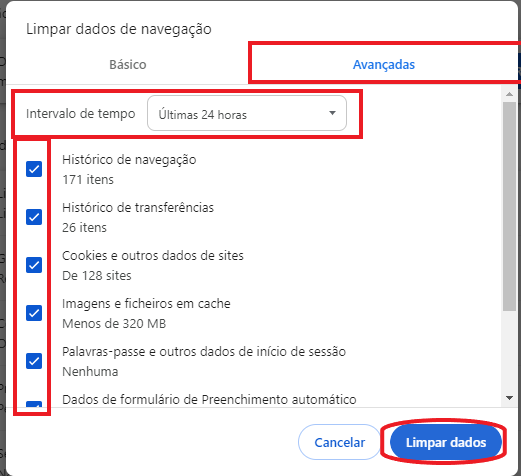Click the vertical scrollbar thumb
Image resolution: width=521 pixels, height=476 pixels.
click(509, 207)
